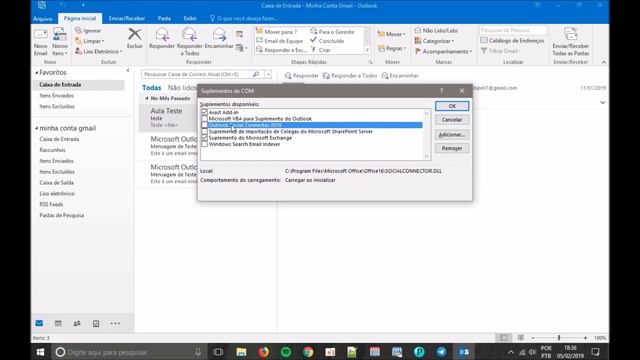This screenshot has width=640, height=360.
Task: Select Itens Enviados under Favoritos
Action: pos(57,96)
